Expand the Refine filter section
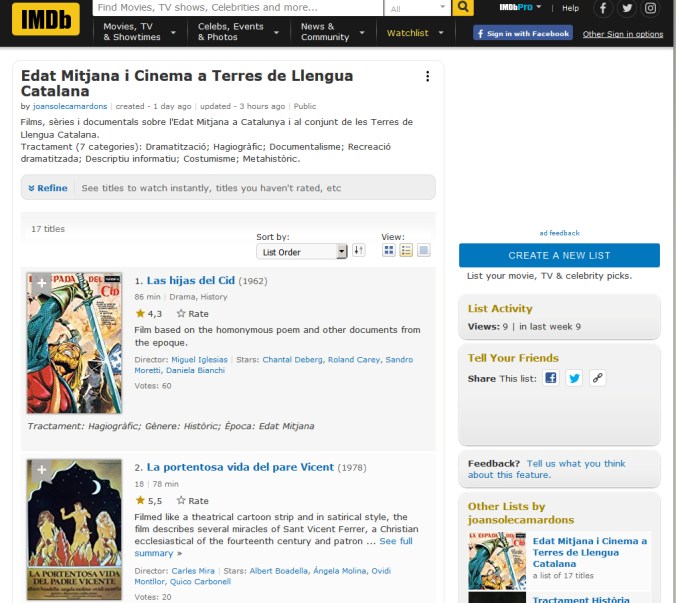The image size is (676, 603). pyautogui.click(x=48, y=188)
